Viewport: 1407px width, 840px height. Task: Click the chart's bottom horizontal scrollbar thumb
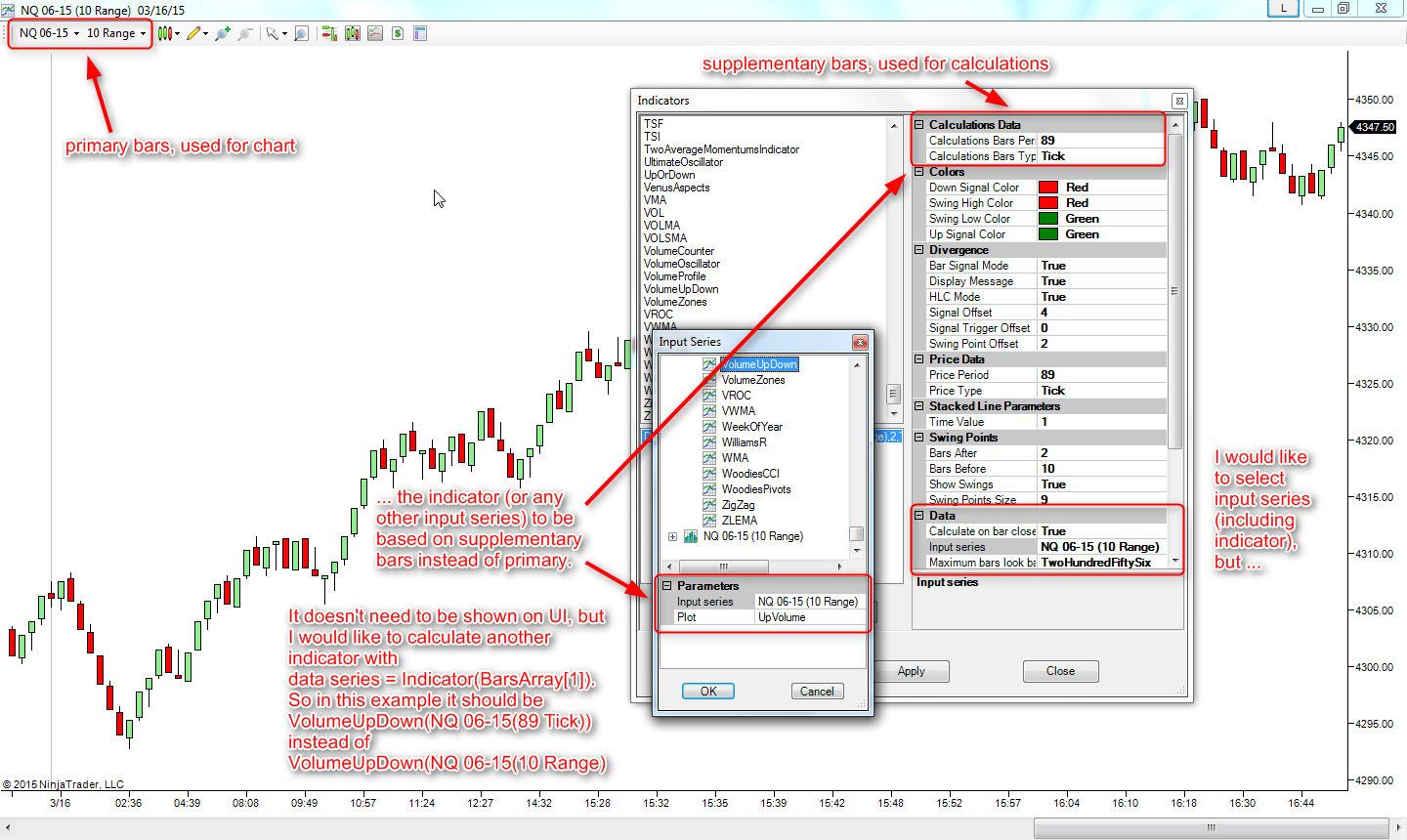tap(1211, 828)
